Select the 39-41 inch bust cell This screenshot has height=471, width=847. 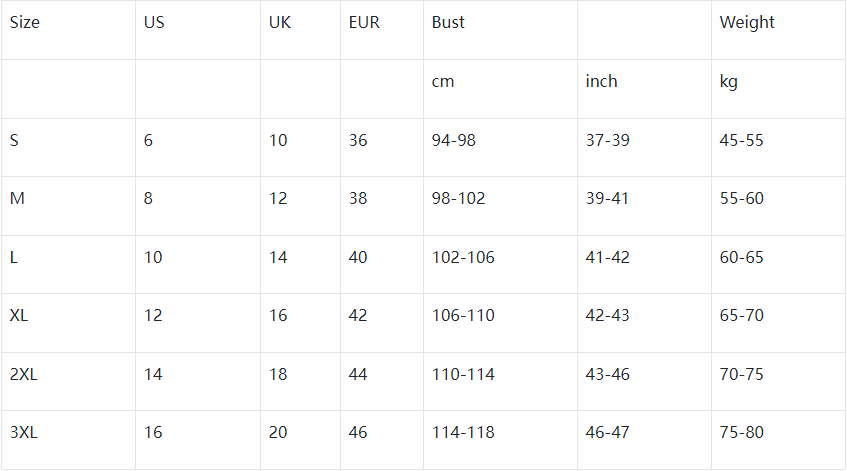coord(607,199)
